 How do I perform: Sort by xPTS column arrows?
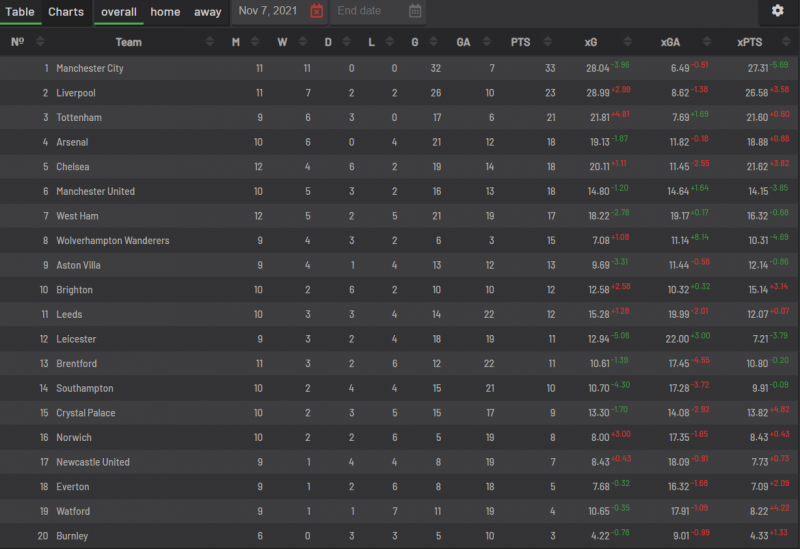786,42
